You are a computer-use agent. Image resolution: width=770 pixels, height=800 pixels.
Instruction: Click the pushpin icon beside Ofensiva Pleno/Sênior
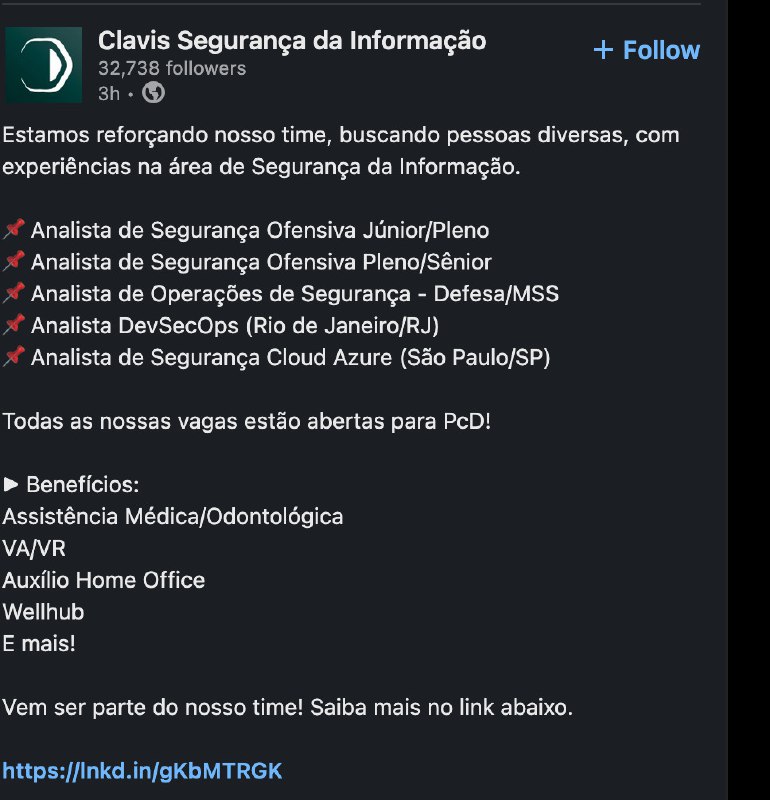click(x=14, y=262)
